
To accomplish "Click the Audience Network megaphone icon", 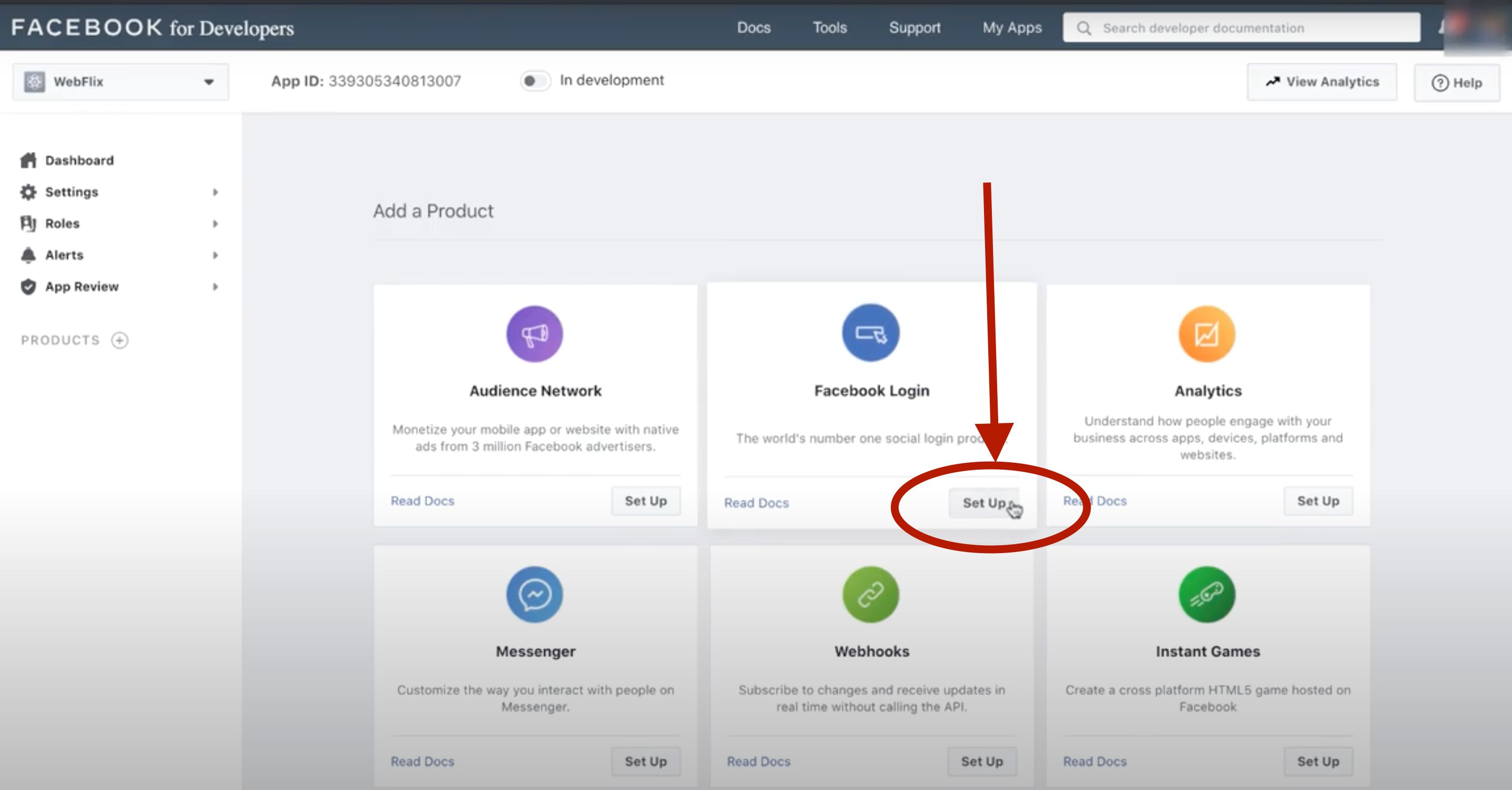I will [534, 334].
